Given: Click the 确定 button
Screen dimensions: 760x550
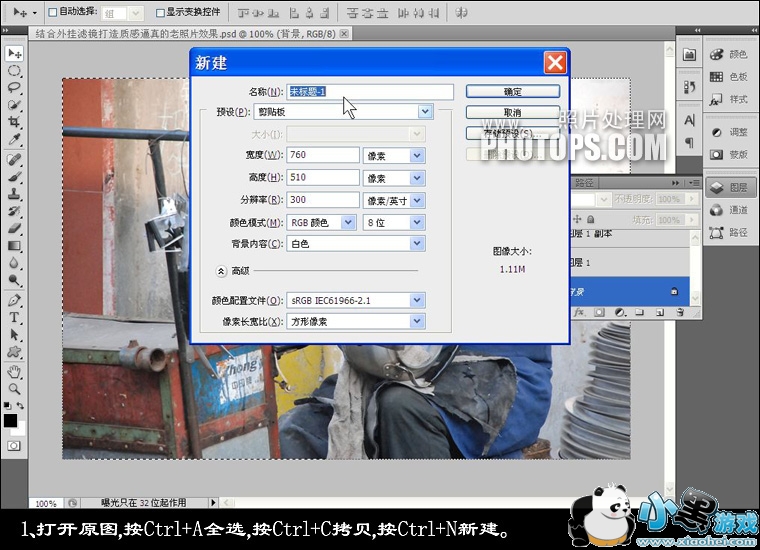Looking at the screenshot, I should tap(511, 91).
